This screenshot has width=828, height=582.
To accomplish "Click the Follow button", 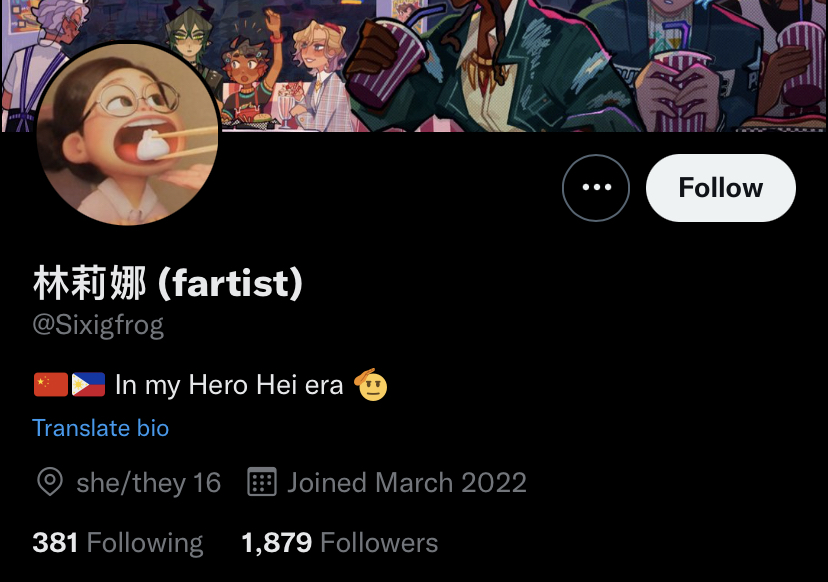I will (x=720, y=188).
